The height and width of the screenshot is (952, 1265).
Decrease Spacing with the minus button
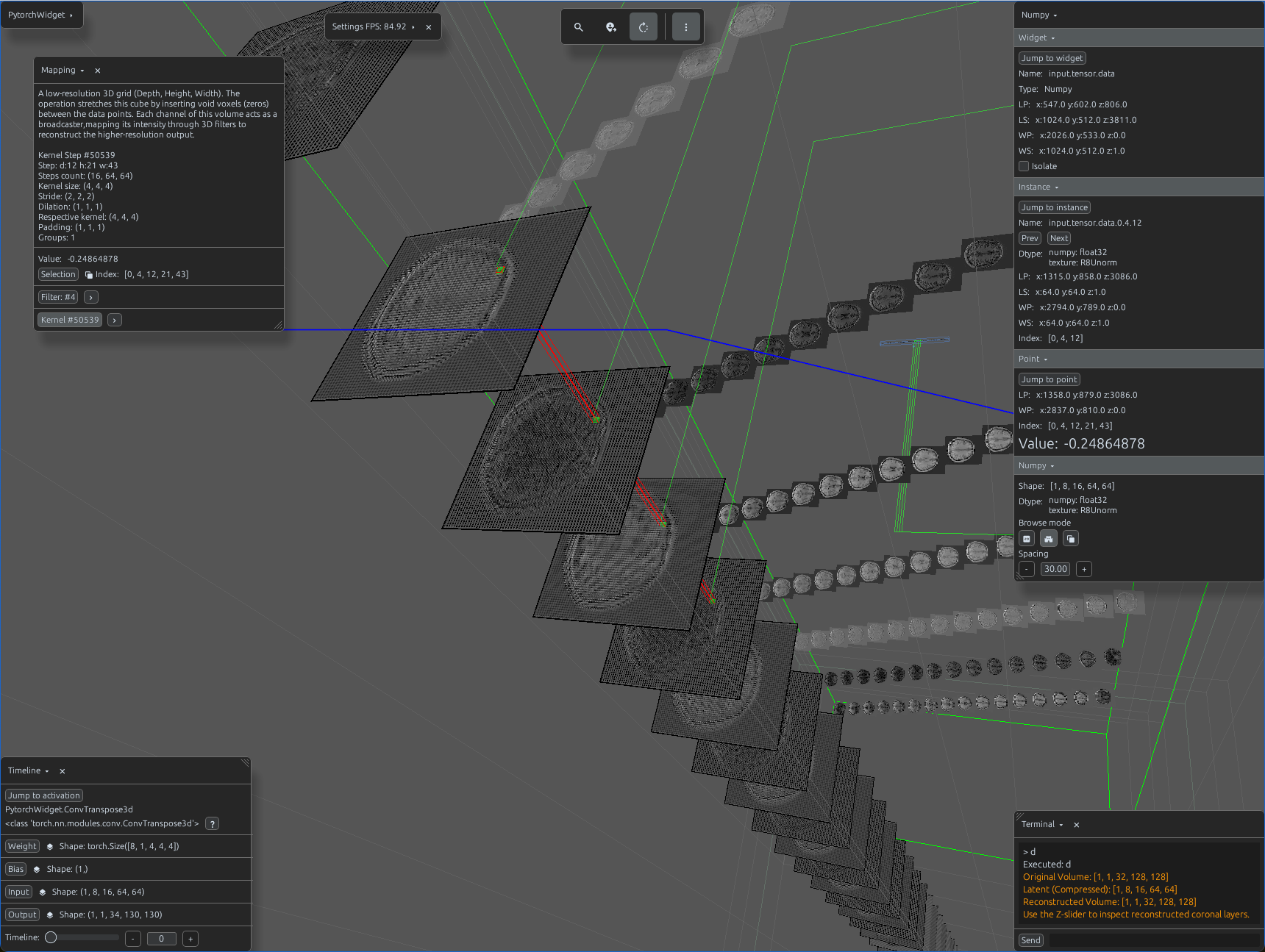click(1027, 569)
